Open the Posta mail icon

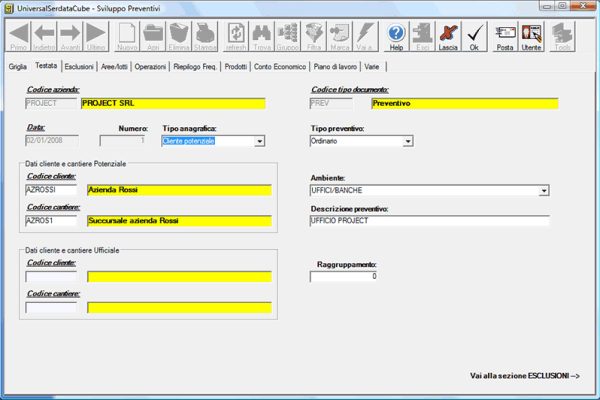(505, 37)
